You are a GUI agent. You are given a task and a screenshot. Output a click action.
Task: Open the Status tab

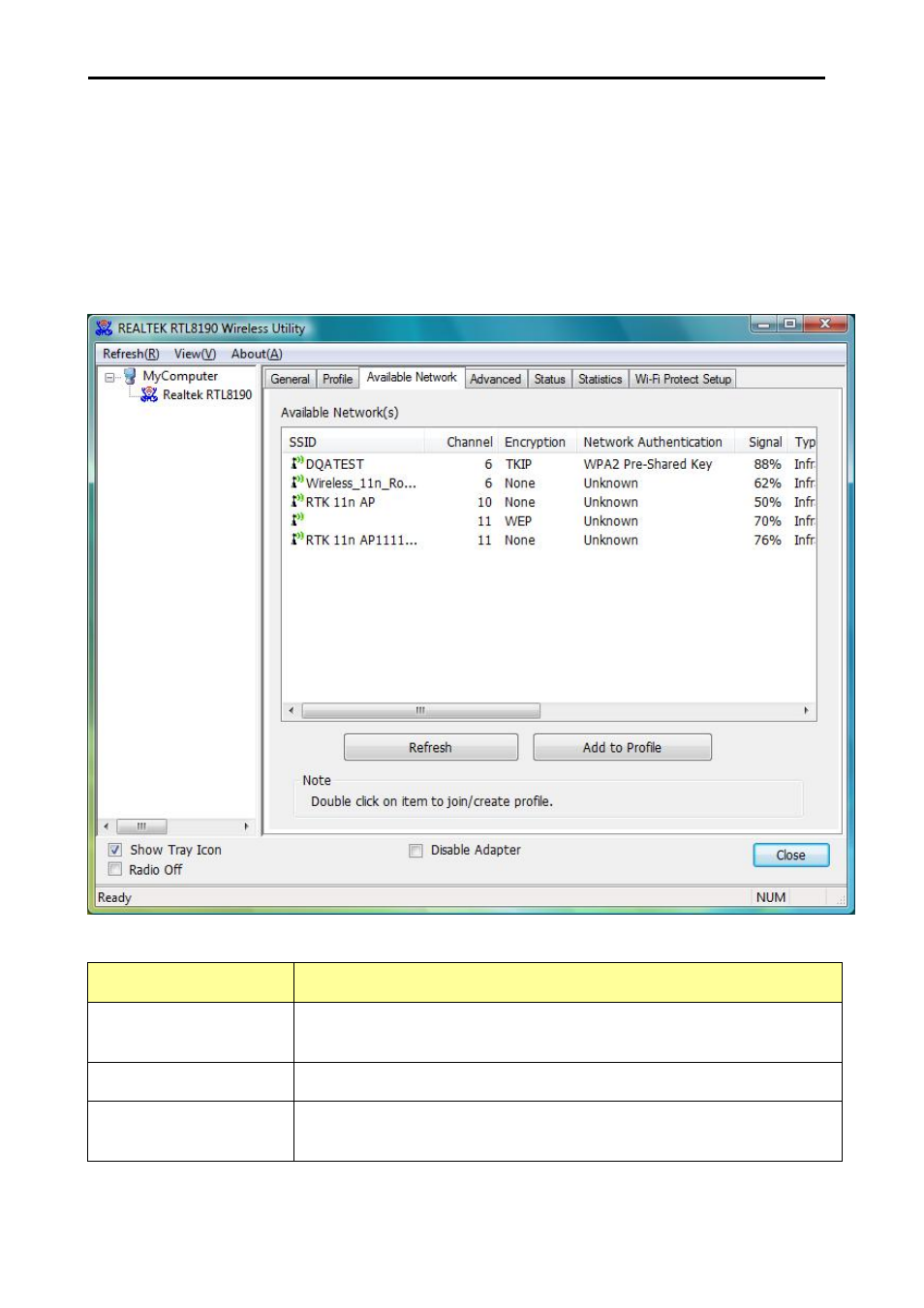coord(550,379)
